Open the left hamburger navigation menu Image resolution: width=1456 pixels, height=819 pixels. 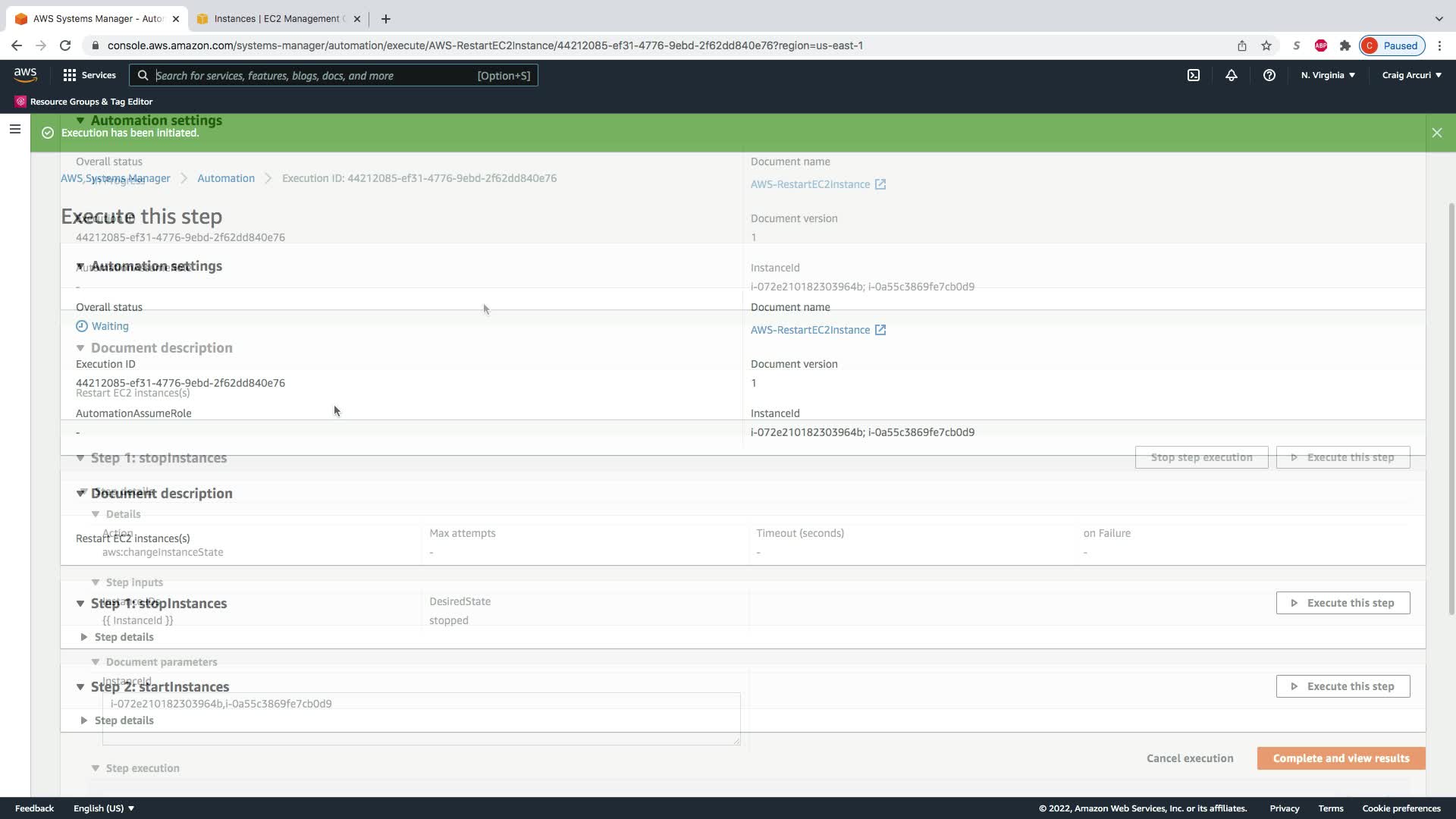pyautogui.click(x=14, y=129)
